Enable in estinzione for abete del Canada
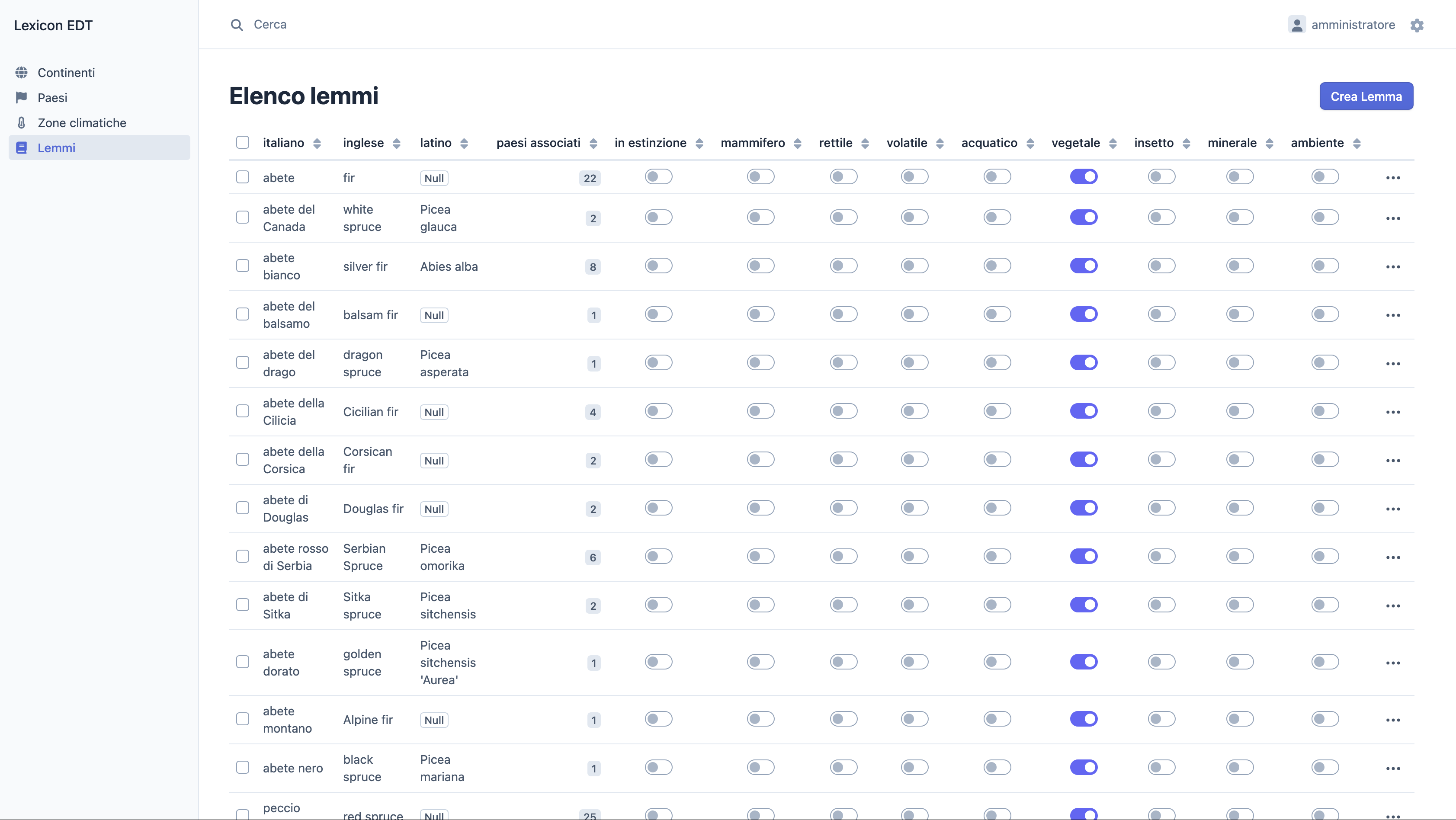 658,218
